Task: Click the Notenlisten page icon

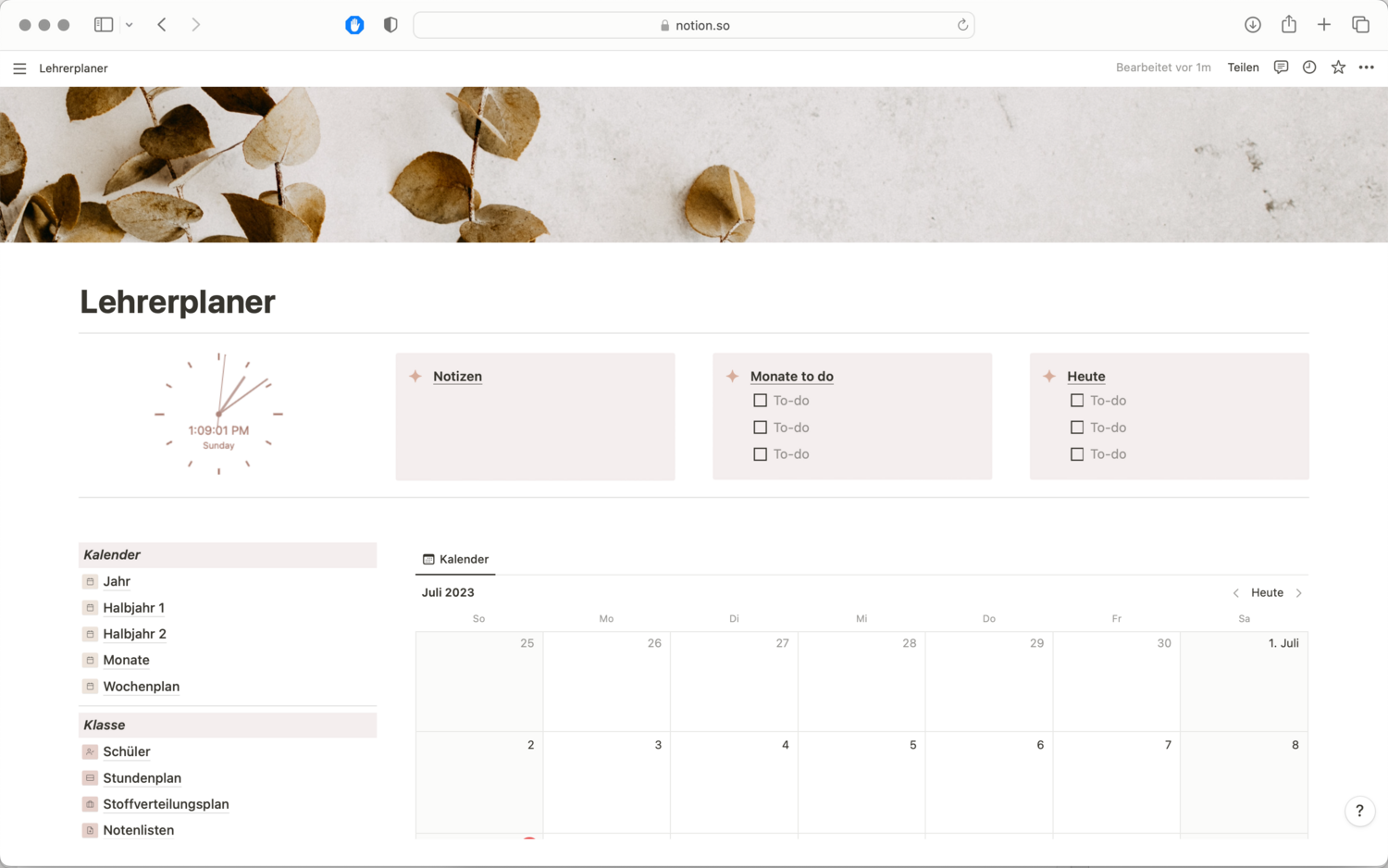Action: [x=90, y=831]
